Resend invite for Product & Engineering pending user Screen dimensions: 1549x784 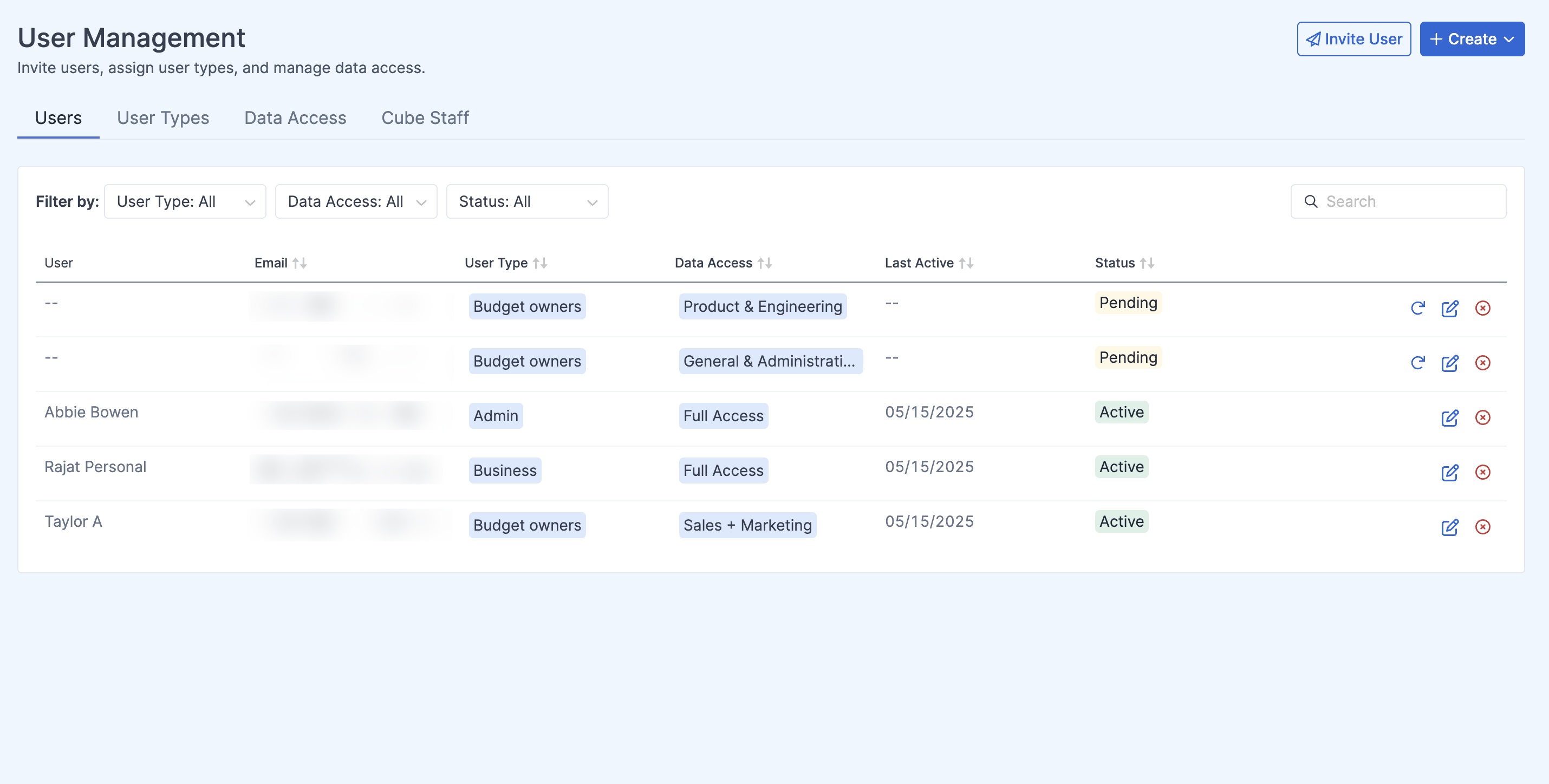click(1417, 309)
